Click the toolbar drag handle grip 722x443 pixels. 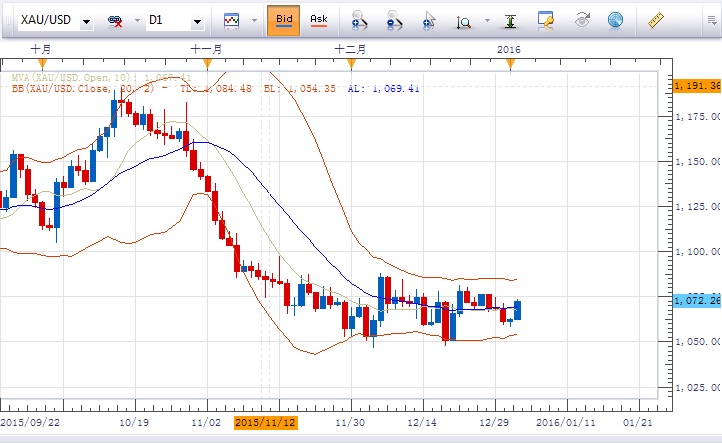click(7, 20)
